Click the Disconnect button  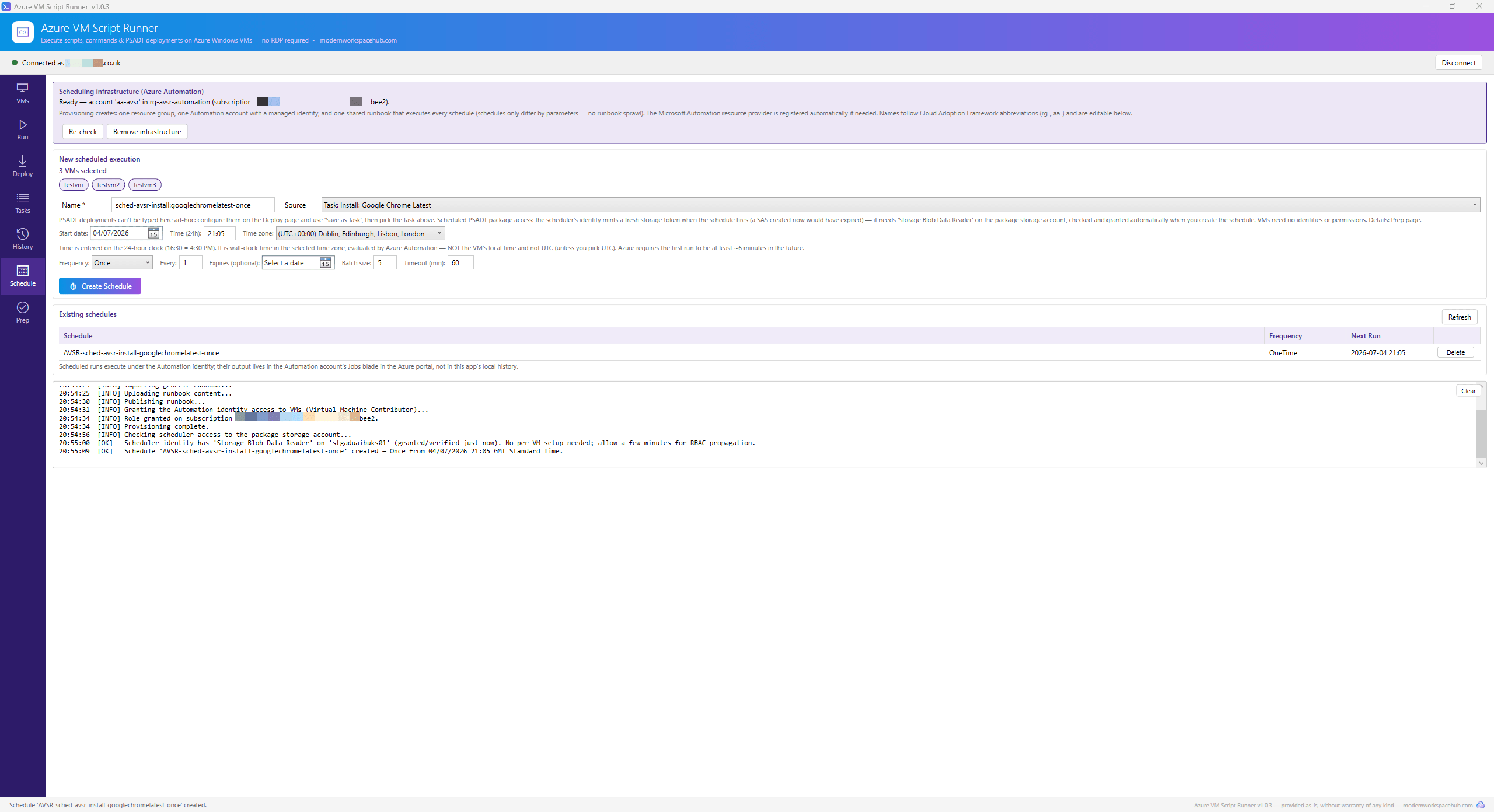coord(1458,62)
